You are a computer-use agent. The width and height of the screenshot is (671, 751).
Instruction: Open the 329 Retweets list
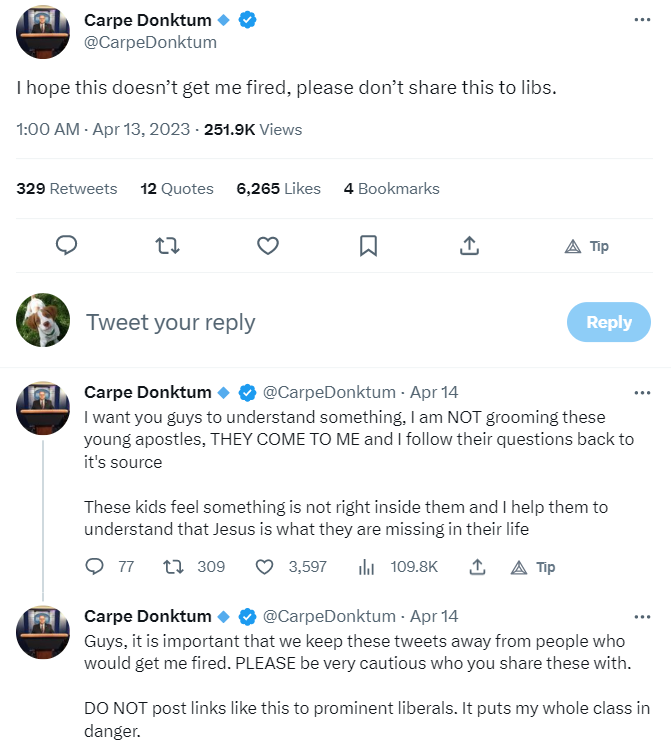pos(67,188)
